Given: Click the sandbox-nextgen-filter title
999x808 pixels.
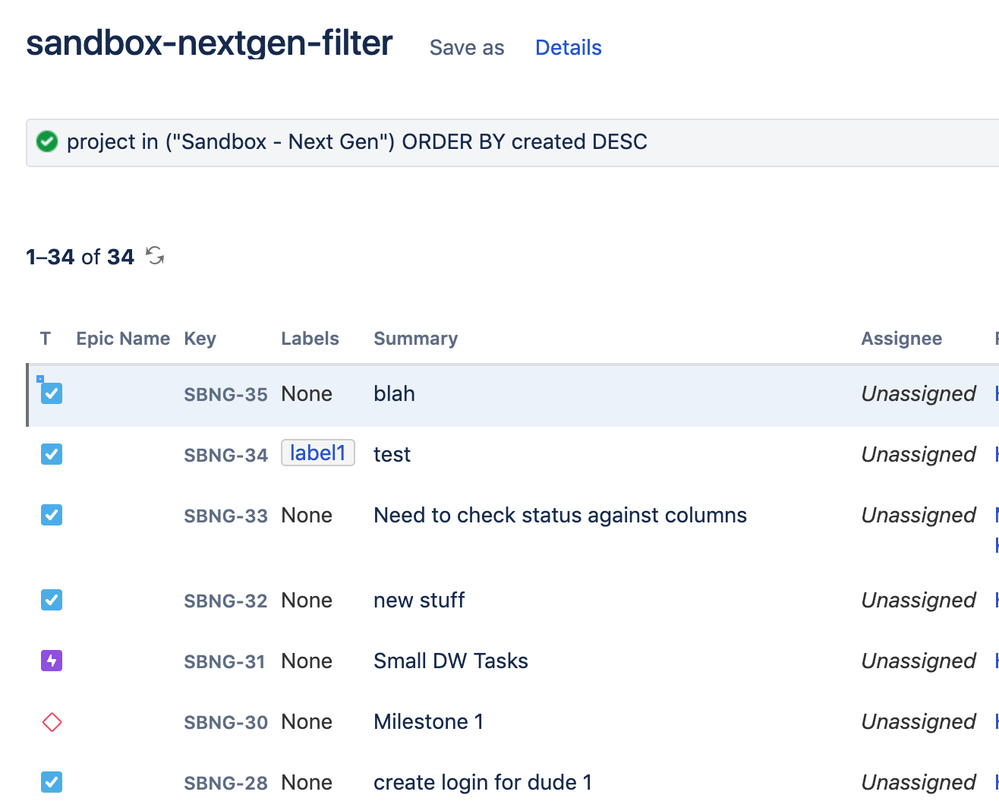Looking at the screenshot, I should coord(210,43).
